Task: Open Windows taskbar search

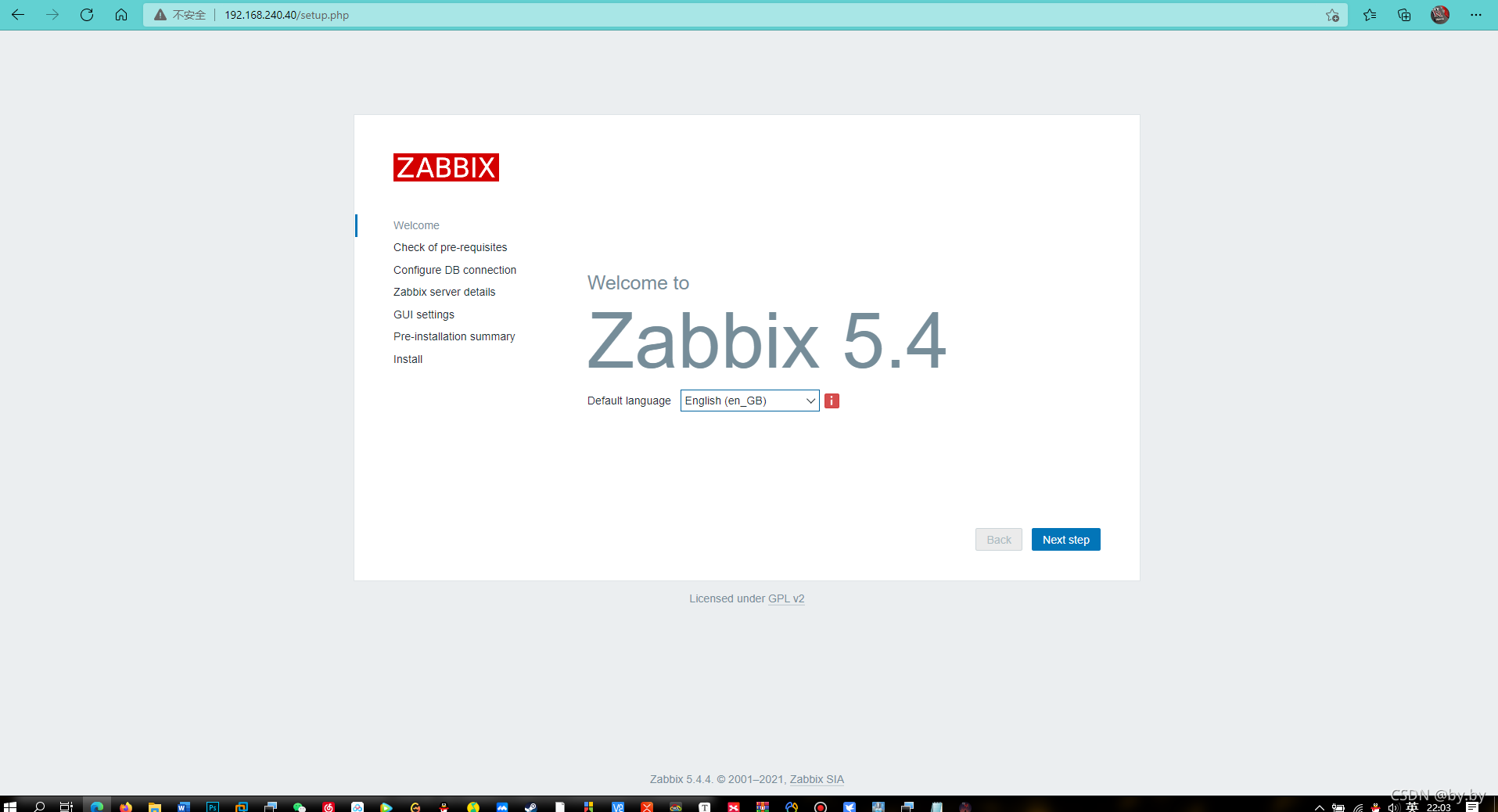Action: point(39,806)
